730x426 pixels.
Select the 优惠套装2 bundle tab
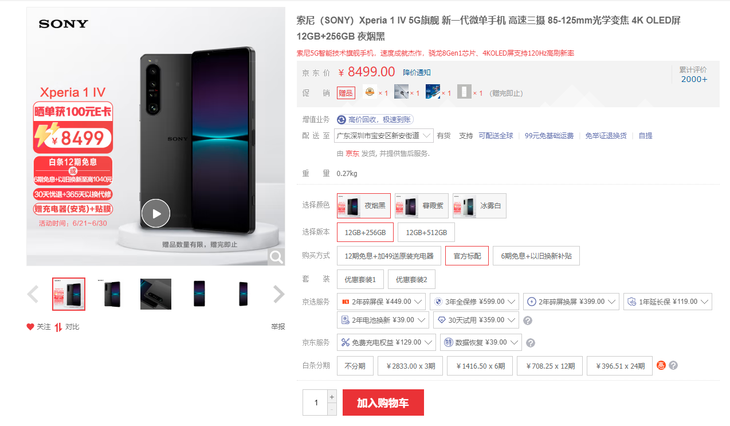pos(412,279)
